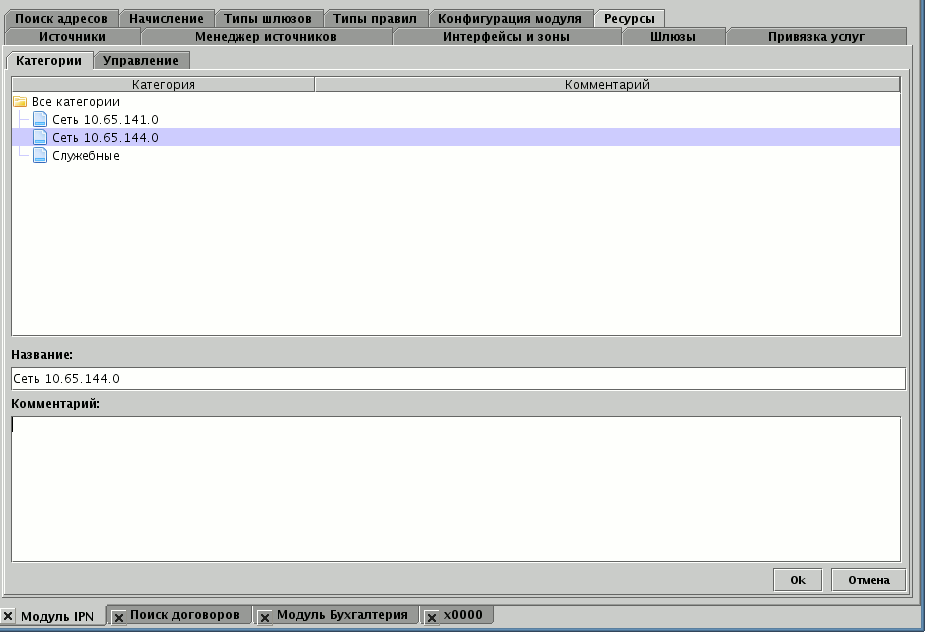Screen dimensions: 925x632
Task: Click the folder icon beside Все категории
Action: click(x=20, y=102)
